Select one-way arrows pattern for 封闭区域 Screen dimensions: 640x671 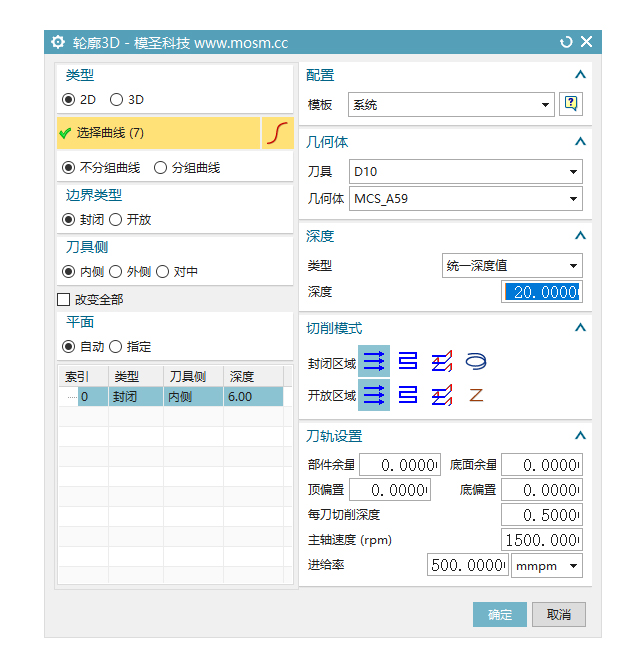[x=374, y=361]
